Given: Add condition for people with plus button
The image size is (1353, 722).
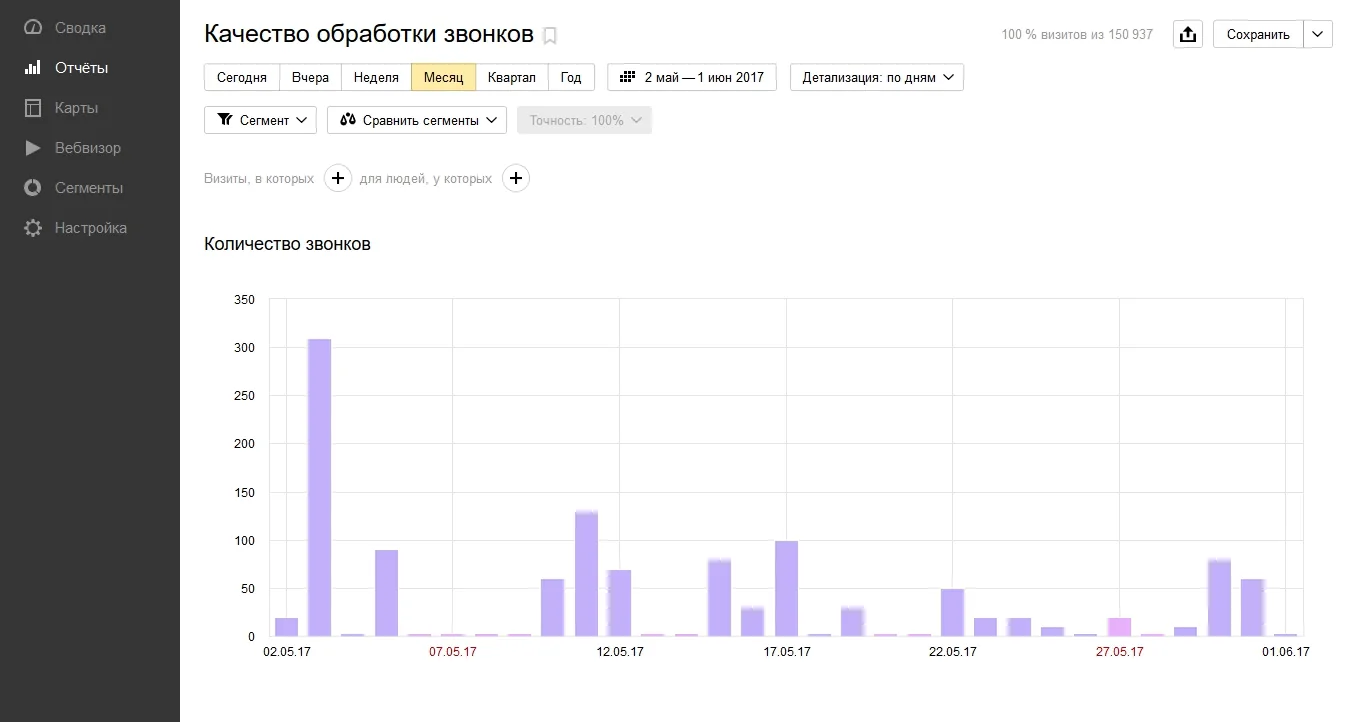Looking at the screenshot, I should coord(516,179).
